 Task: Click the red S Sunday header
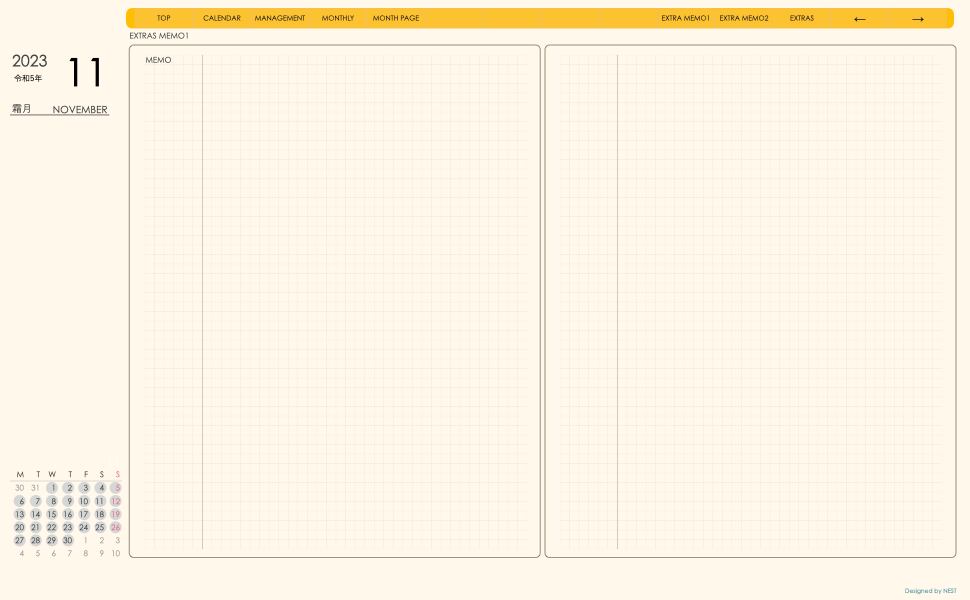[118, 474]
